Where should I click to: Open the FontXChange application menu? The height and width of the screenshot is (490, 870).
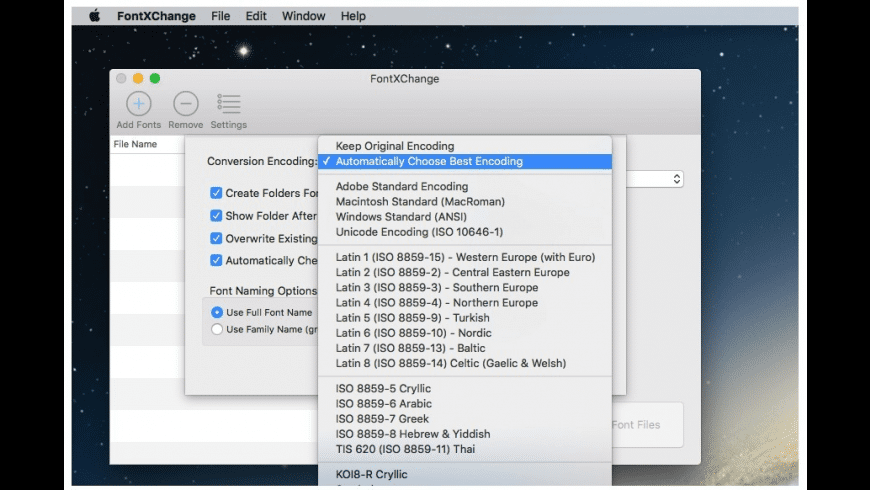point(156,16)
